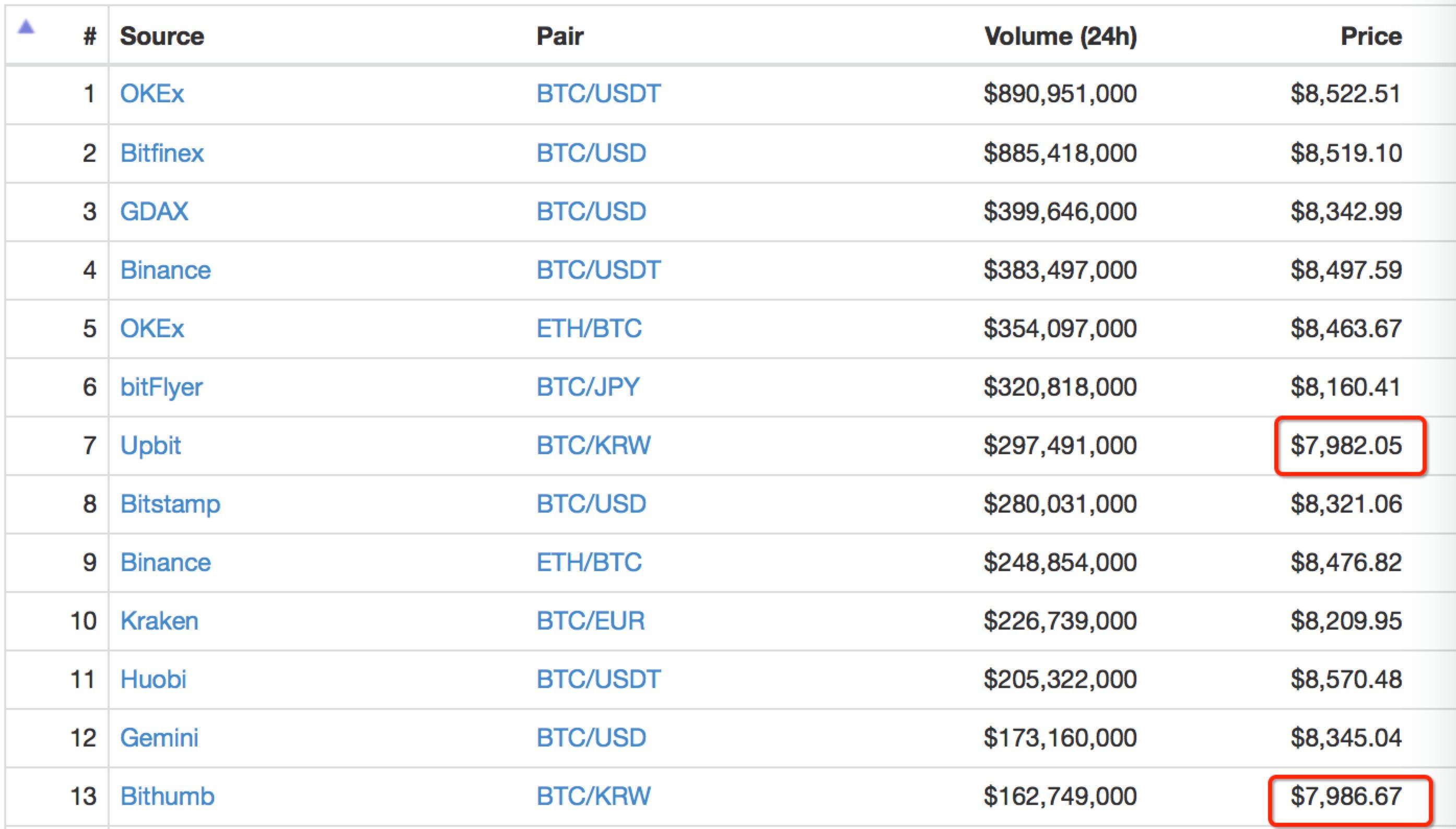The height and width of the screenshot is (829, 1456).
Task: Click the highlighted $7,982.05 Upbit price
Action: (1346, 446)
